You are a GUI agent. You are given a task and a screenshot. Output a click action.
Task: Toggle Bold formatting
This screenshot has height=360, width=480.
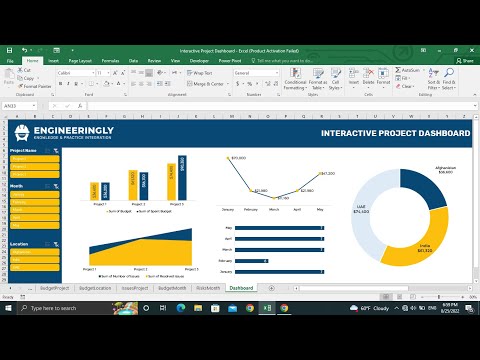click(60, 84)
